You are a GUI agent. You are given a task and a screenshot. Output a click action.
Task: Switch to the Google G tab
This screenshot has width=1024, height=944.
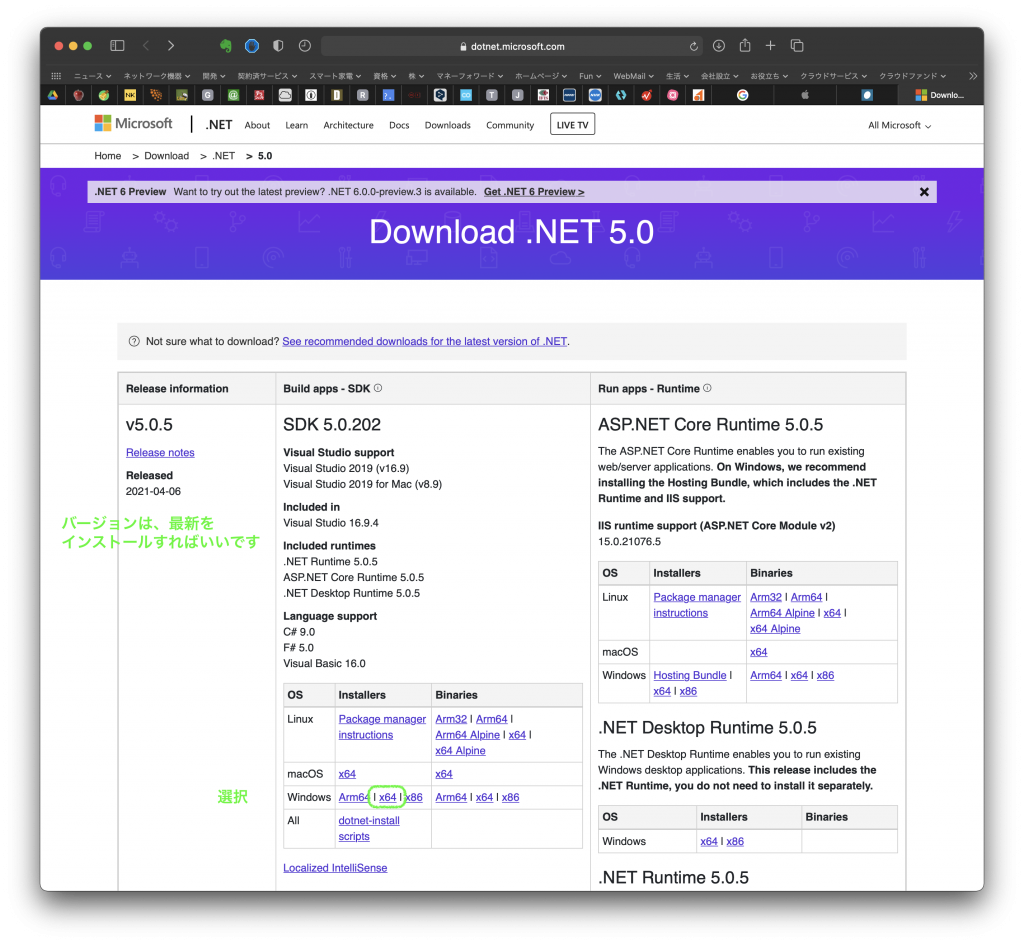[743, 95]
